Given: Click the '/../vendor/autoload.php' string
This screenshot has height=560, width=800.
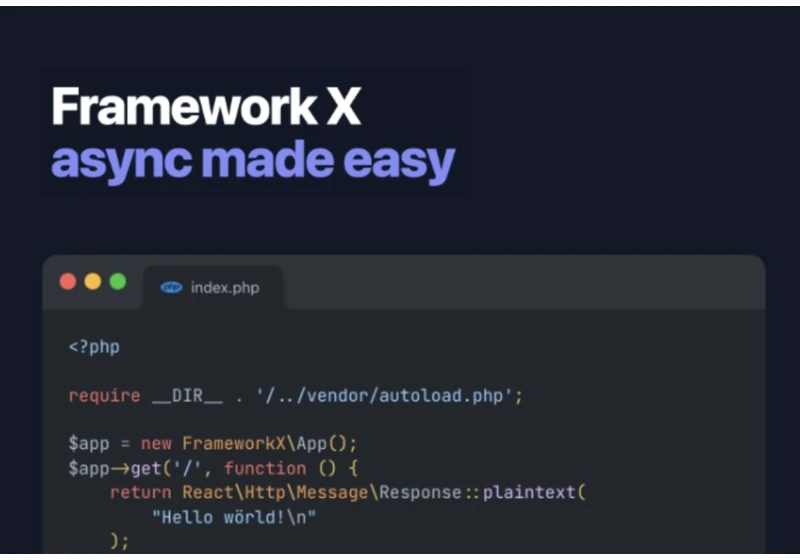Looking at the screenshot, I should point(384,396).
